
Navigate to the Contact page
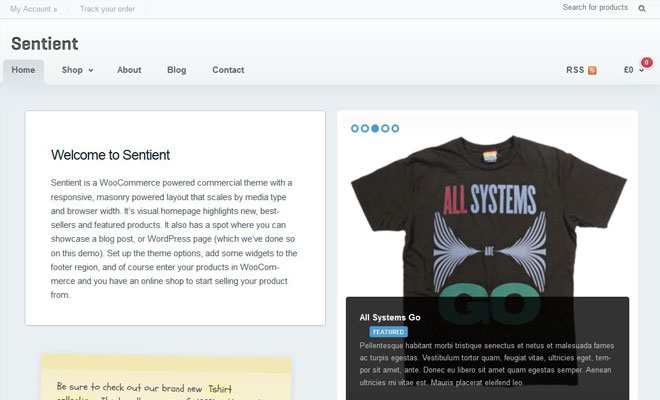coord(228,70)
